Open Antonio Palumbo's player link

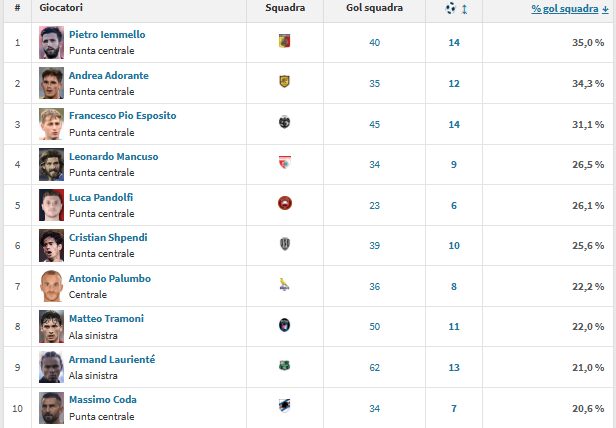(110, 278)
